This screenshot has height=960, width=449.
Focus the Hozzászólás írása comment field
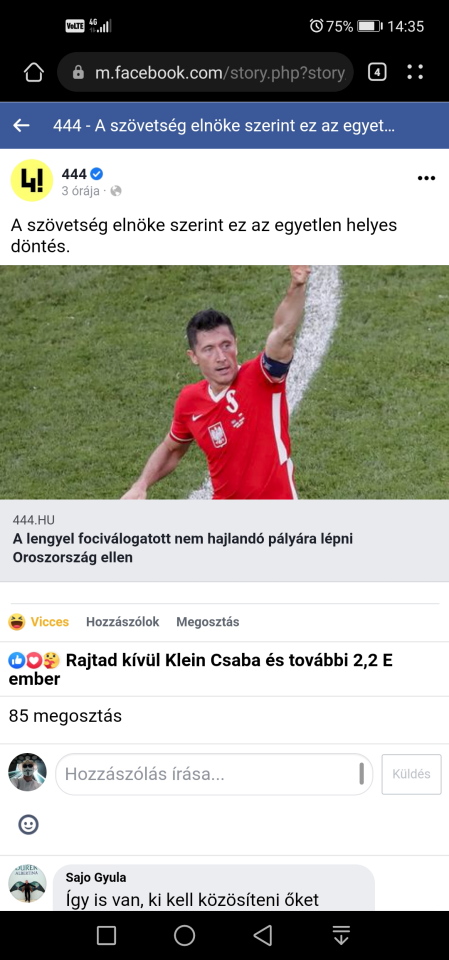pos(214,774)
